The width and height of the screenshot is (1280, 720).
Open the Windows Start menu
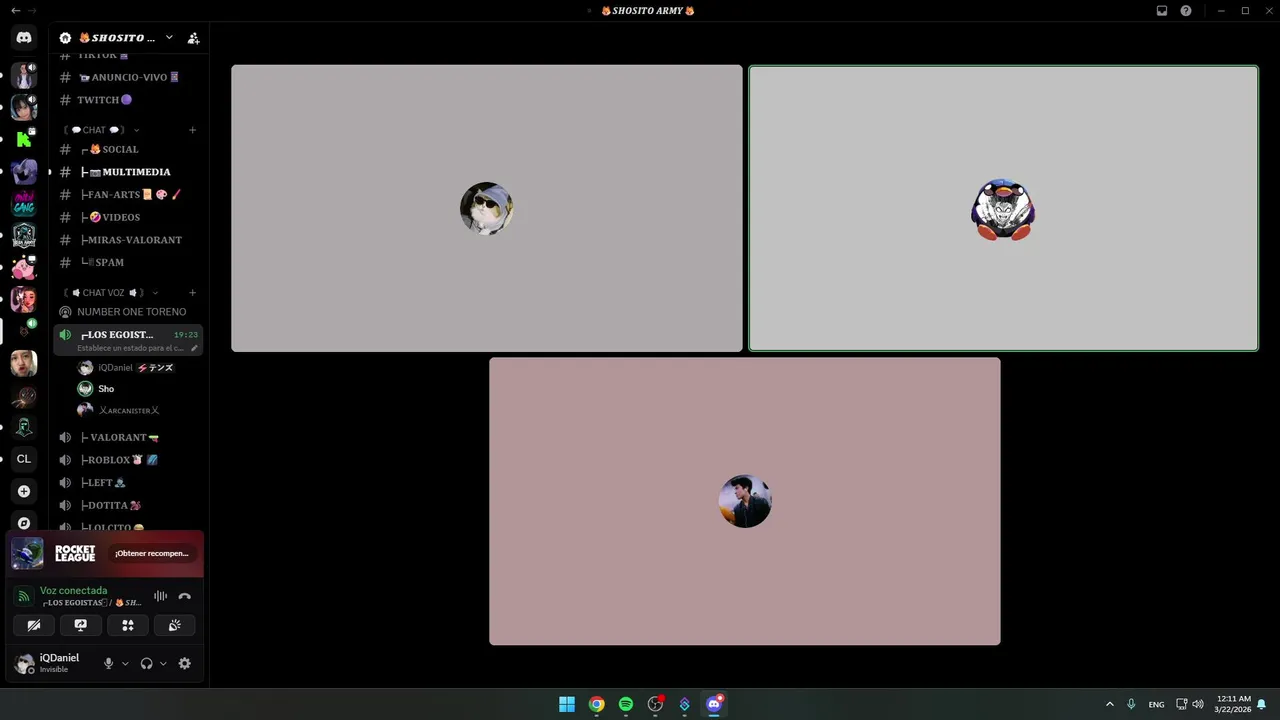[x=567, y=704]
